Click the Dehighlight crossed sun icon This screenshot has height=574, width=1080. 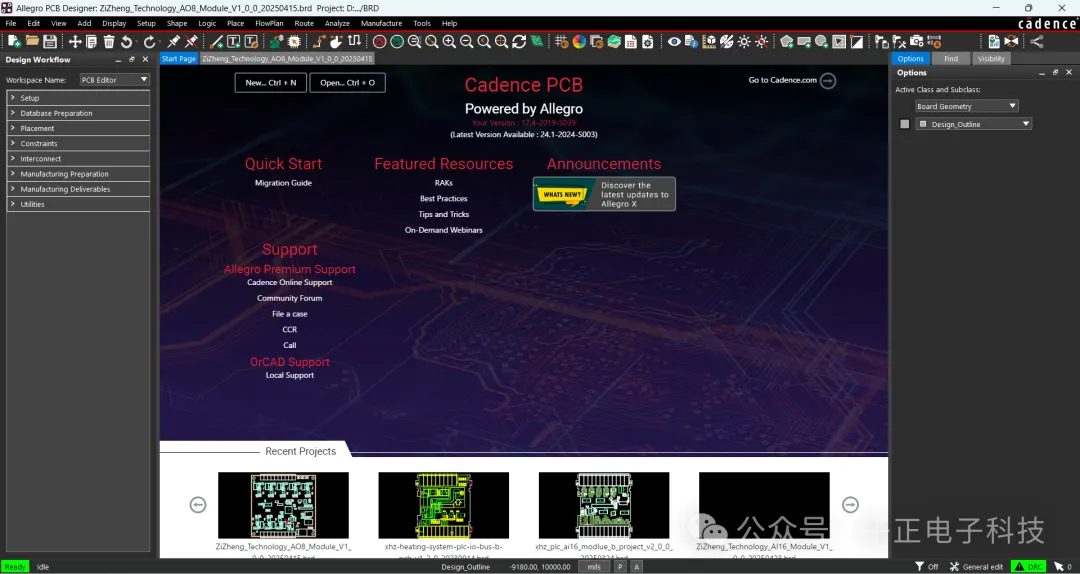click(761, 41)
